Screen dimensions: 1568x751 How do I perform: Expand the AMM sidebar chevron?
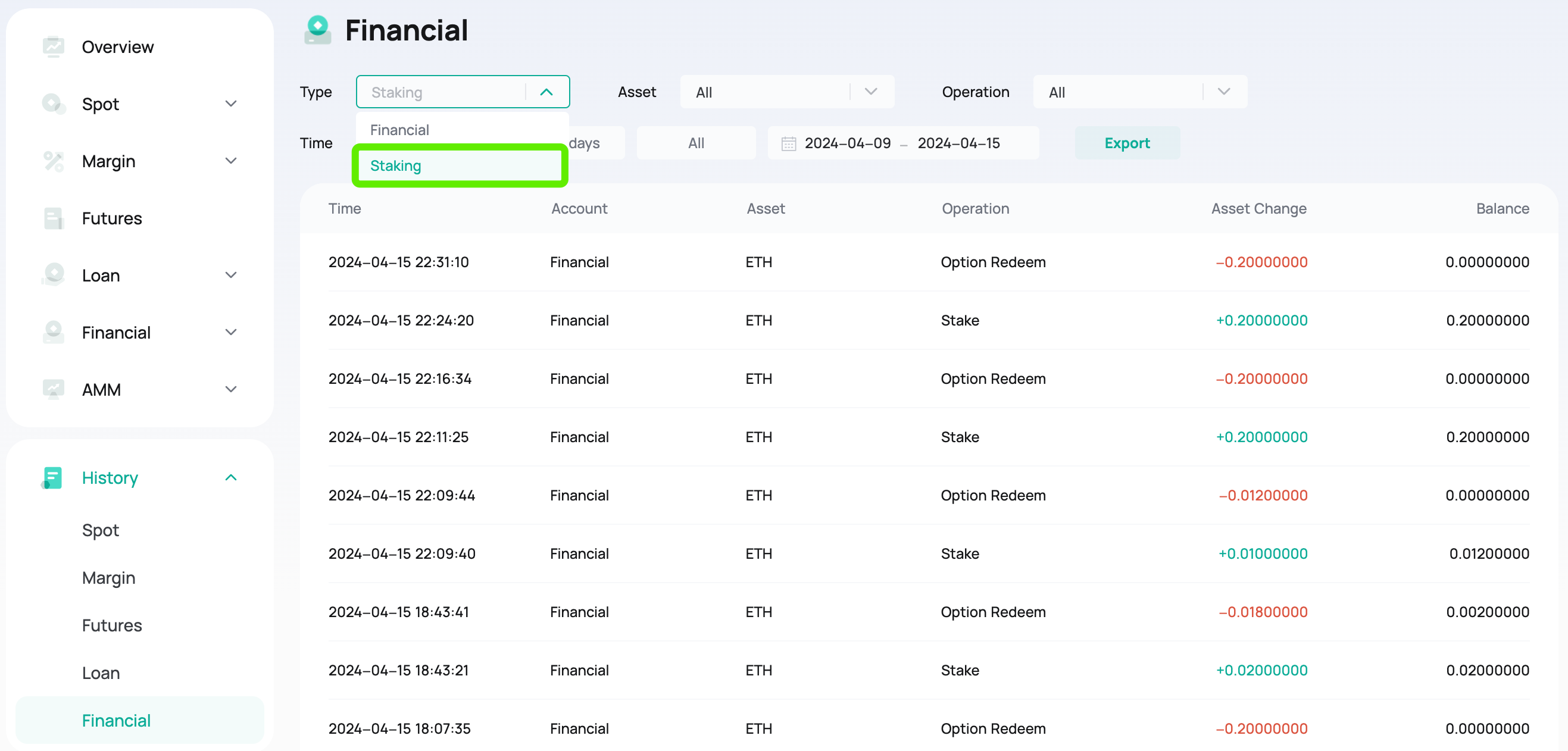point(231,390)
